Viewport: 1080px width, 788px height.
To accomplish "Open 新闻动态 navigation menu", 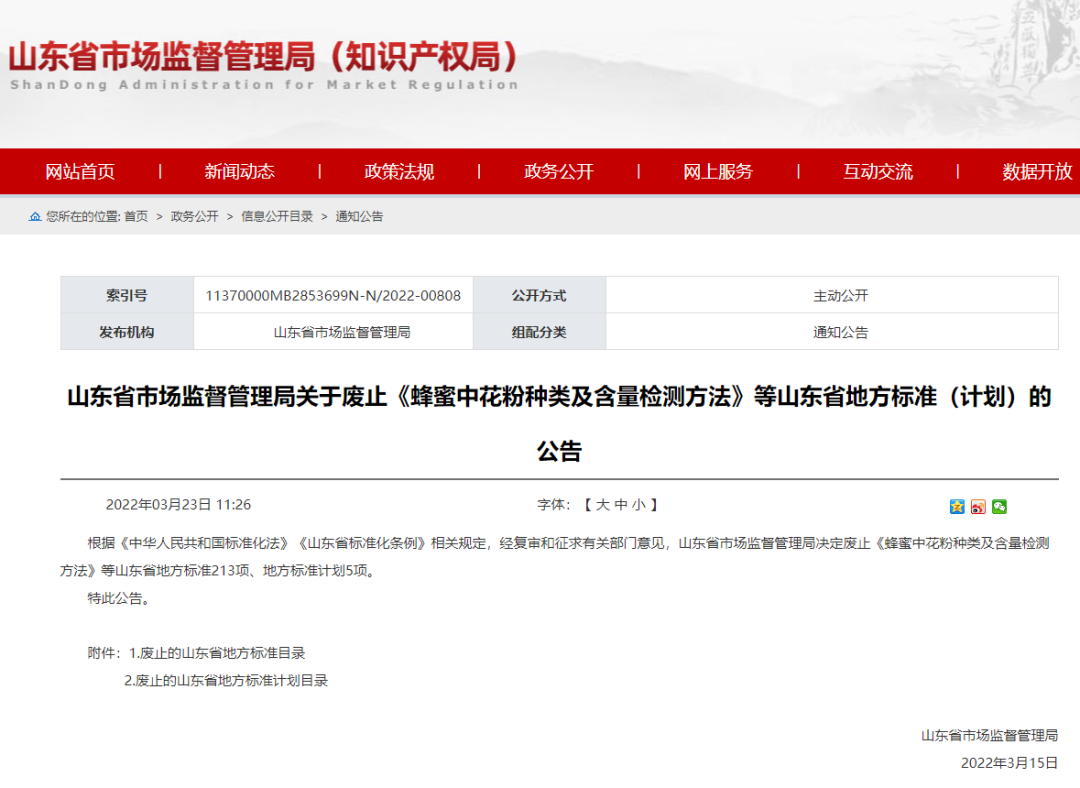I will coord(239,171).
